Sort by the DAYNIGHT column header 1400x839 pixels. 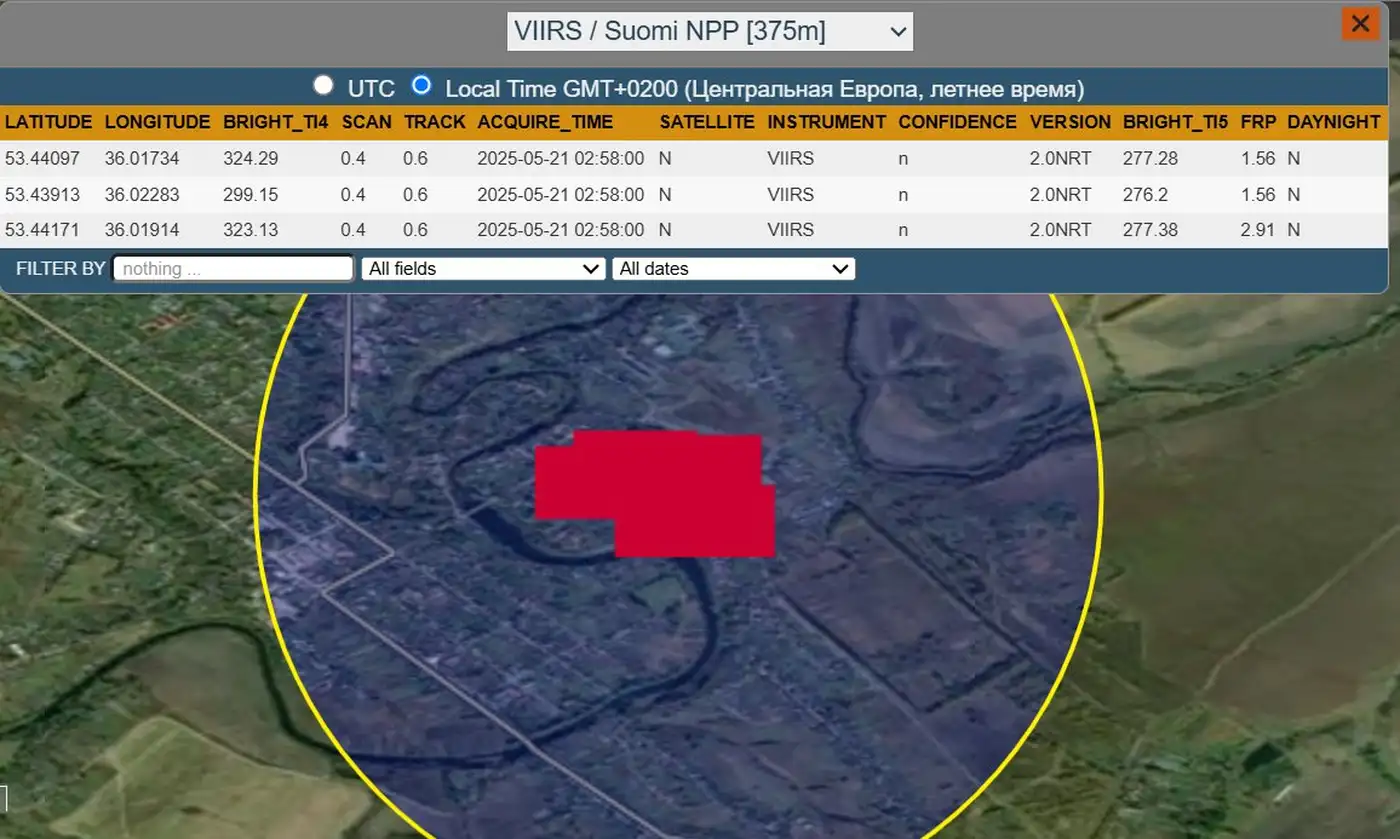pos(1333,122)
